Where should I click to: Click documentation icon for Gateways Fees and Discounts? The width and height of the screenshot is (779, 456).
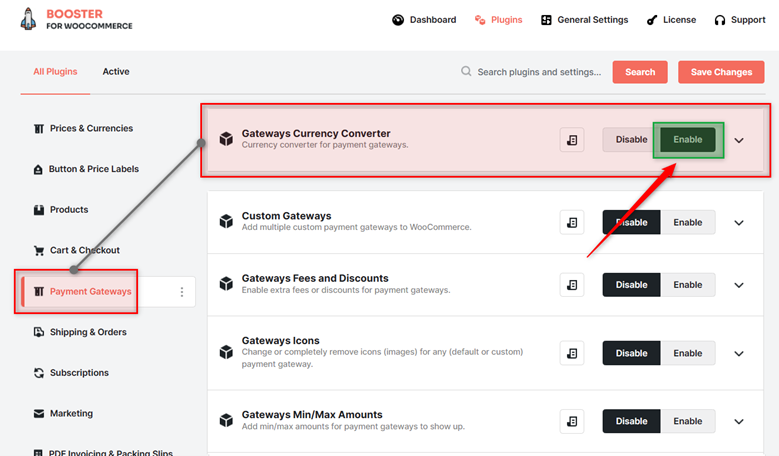tap(572, 285)
